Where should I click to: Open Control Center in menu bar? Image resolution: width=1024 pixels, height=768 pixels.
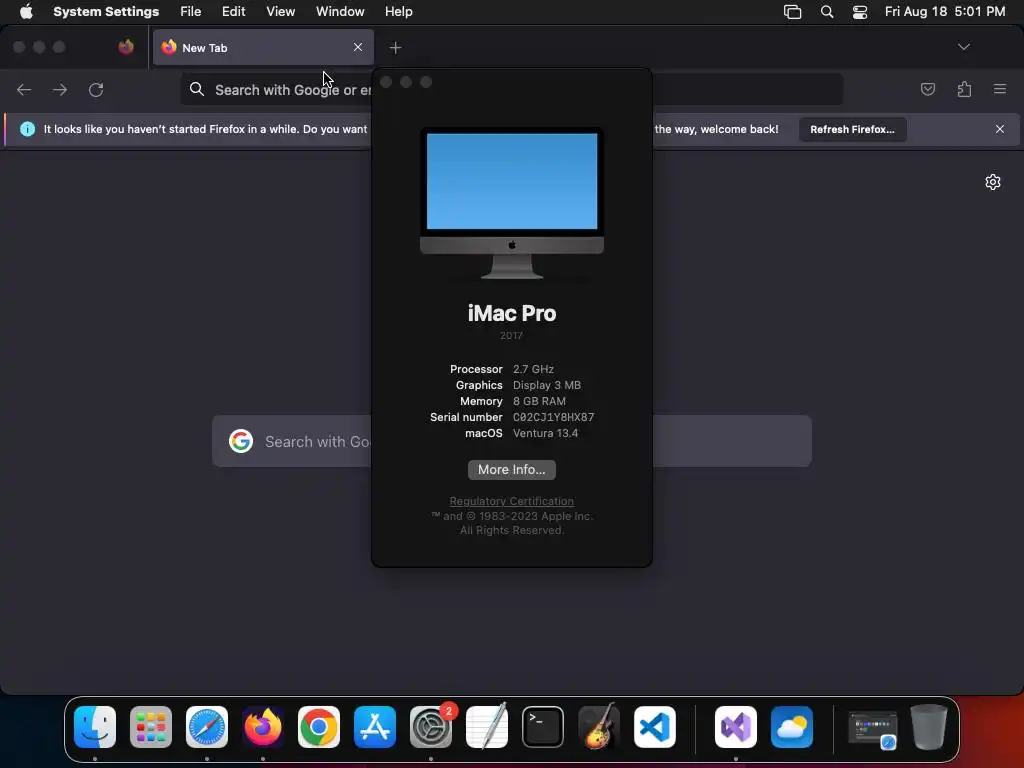pos(860,12)
